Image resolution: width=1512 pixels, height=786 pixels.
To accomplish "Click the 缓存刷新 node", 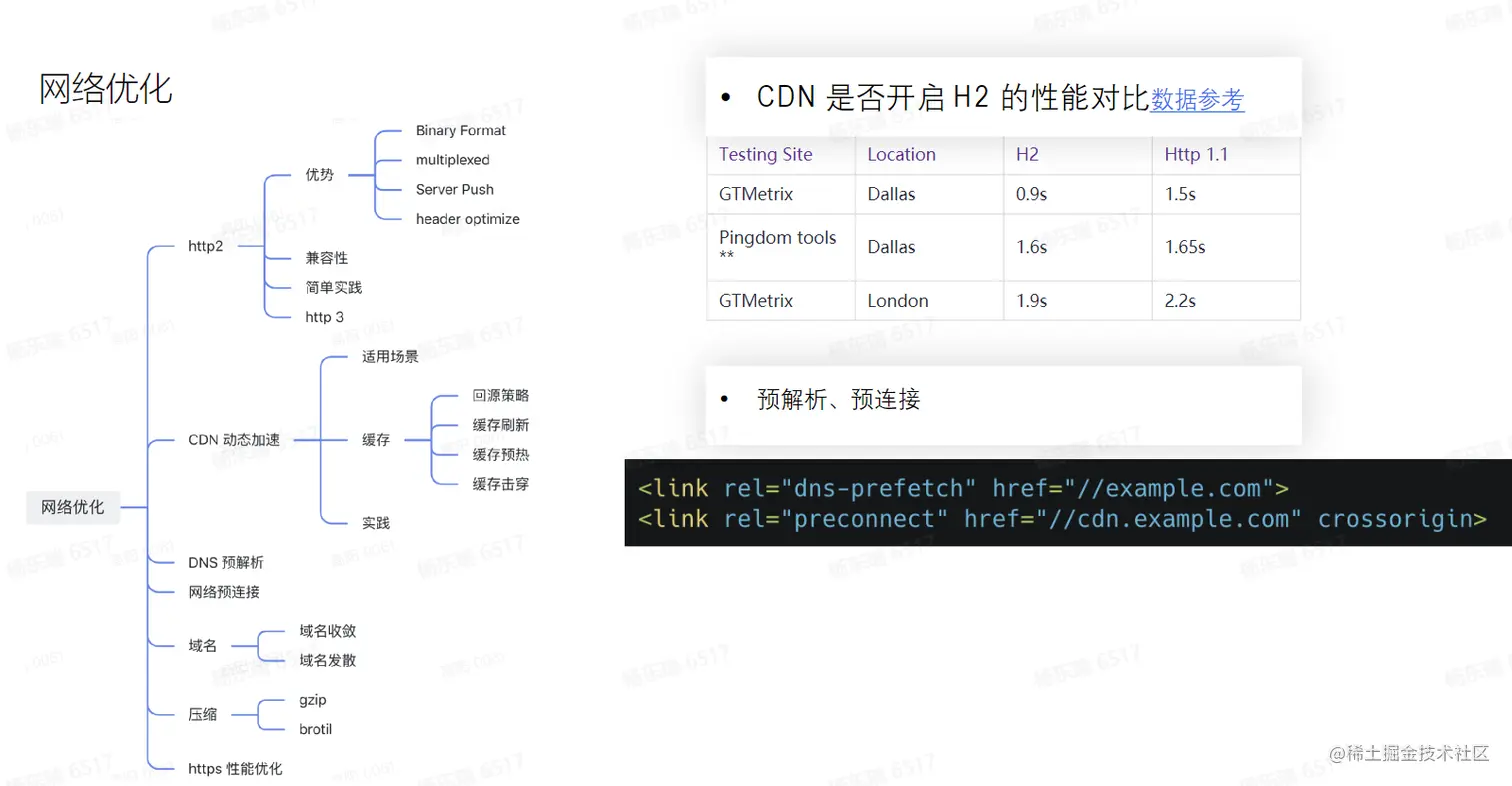I will pyautogui.click(x=501, y=425).
